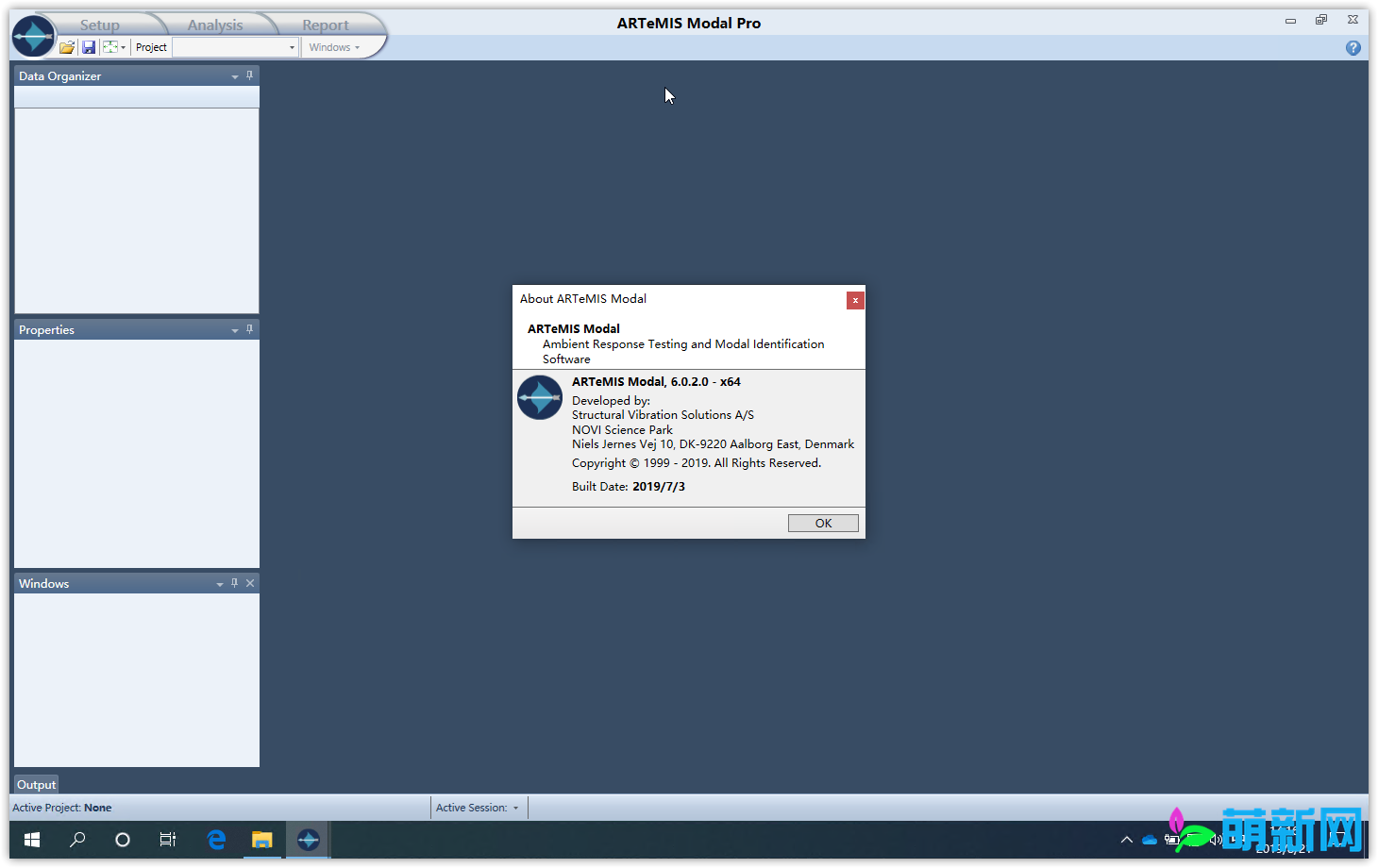Click Structural Vibration Solutions A/S text
Viewport: 1378px width, 868px height.
click(x=663, y=415)
